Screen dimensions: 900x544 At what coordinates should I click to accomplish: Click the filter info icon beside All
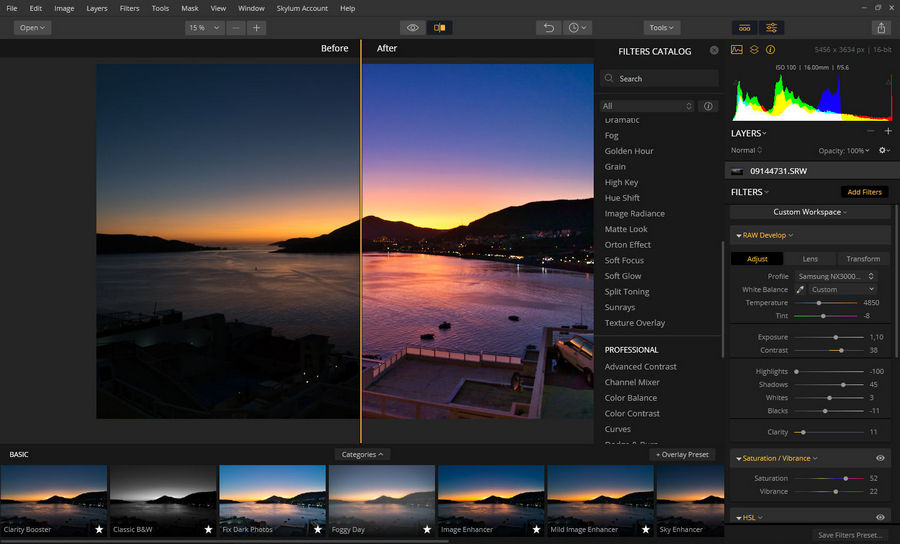coord(708,106)
